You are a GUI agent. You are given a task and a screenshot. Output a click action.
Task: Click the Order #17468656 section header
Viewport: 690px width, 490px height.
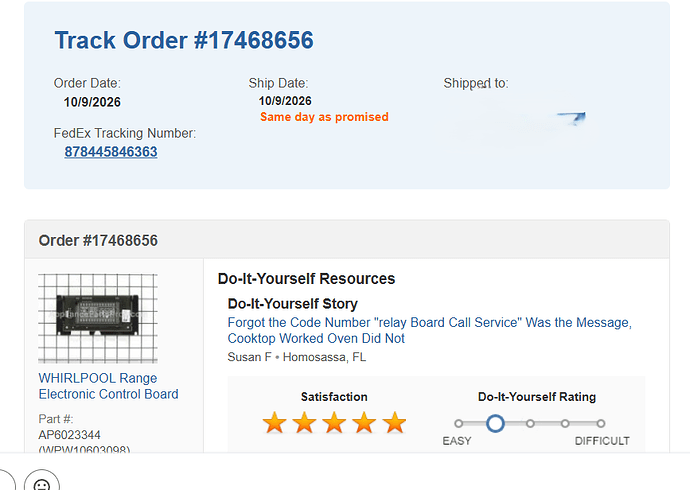[x=98, y=241]
